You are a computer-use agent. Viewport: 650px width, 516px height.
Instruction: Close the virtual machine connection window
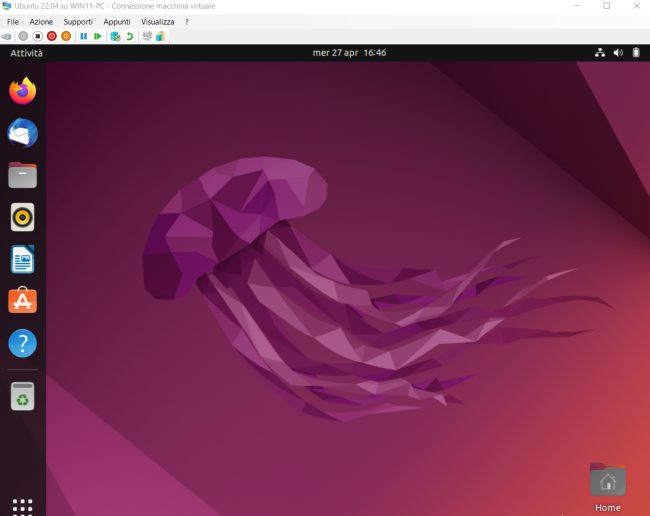(637, 6)
